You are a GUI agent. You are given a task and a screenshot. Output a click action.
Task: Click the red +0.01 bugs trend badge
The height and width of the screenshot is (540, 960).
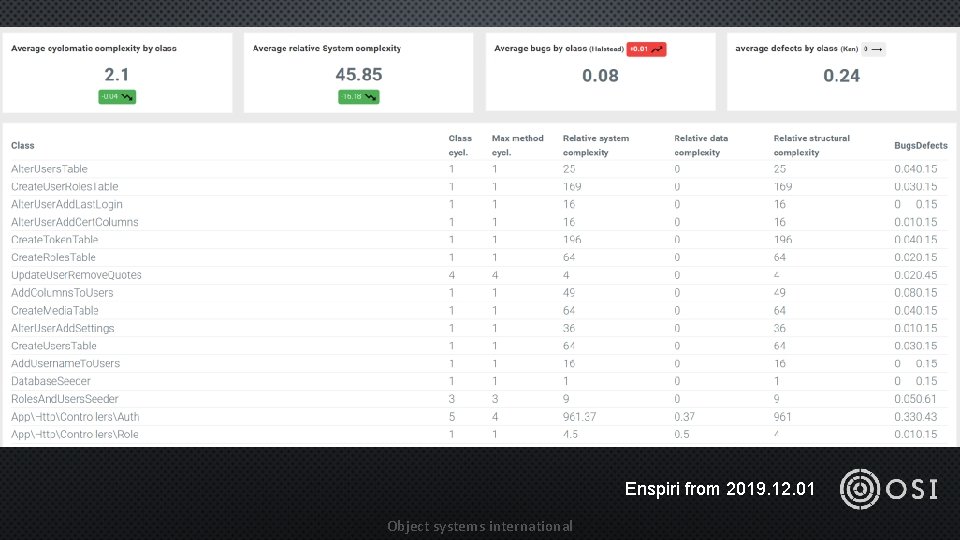coord(646,49)
